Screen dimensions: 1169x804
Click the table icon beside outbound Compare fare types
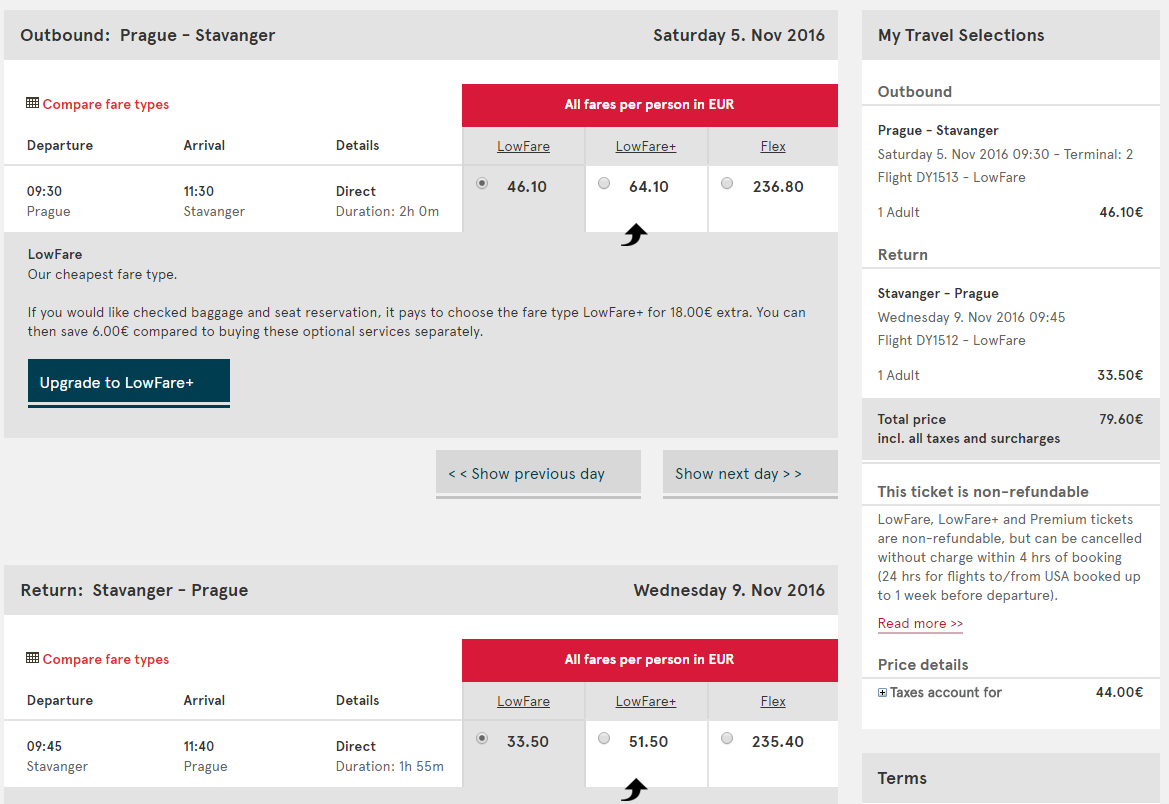32,103
